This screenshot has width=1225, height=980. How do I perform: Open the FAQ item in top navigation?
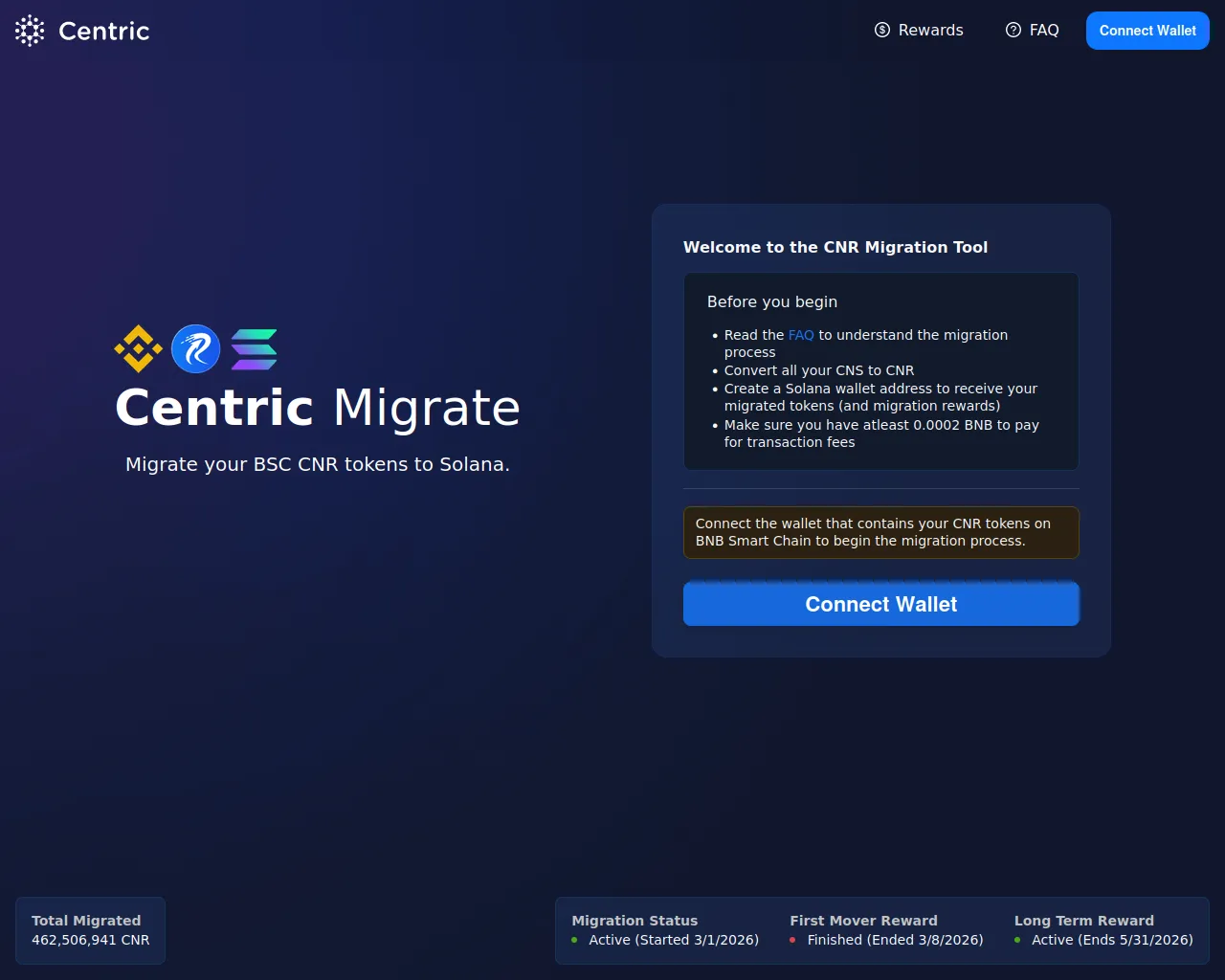1043,31
